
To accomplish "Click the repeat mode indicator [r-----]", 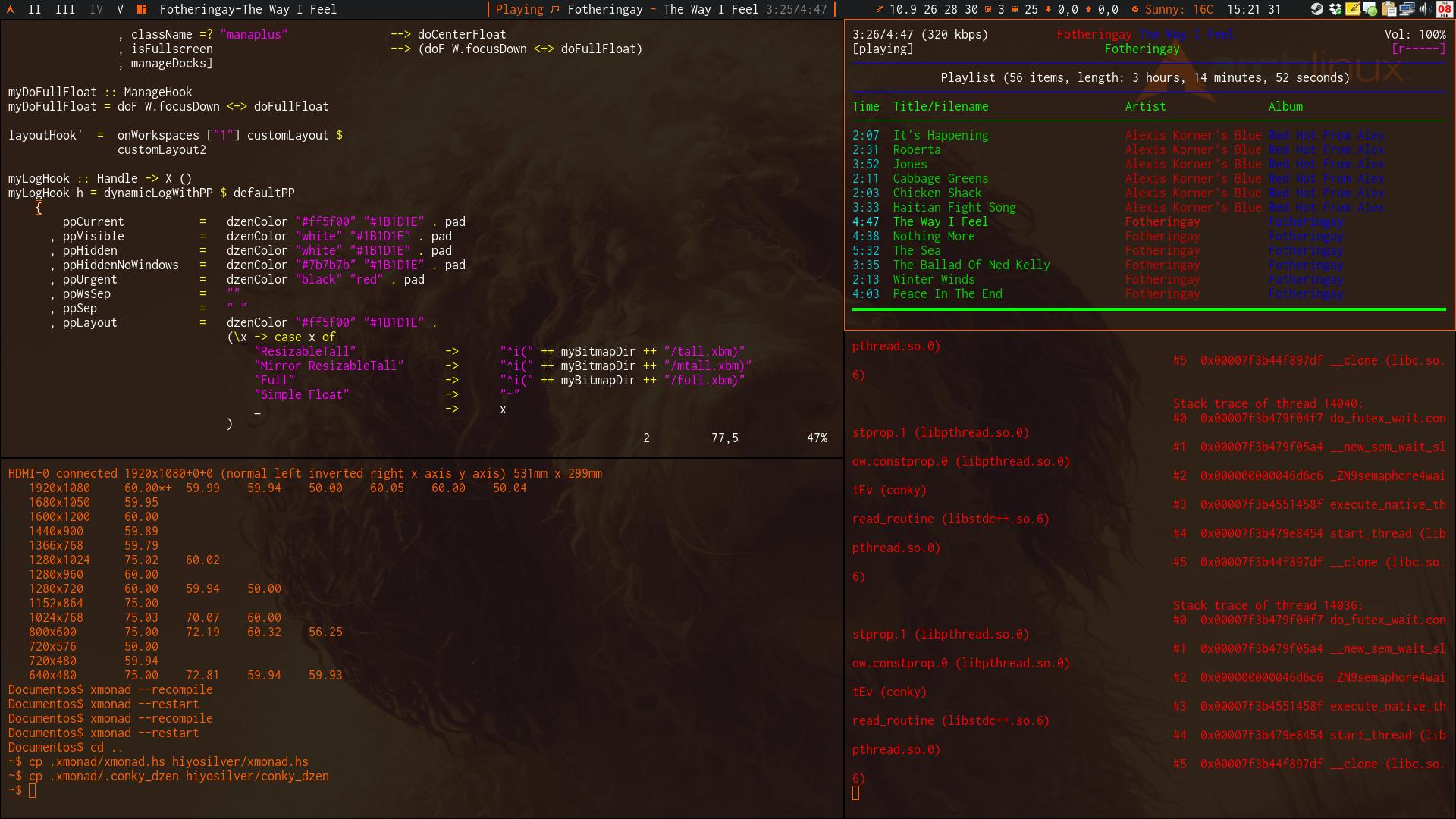I will click(x=1418, y=49).
